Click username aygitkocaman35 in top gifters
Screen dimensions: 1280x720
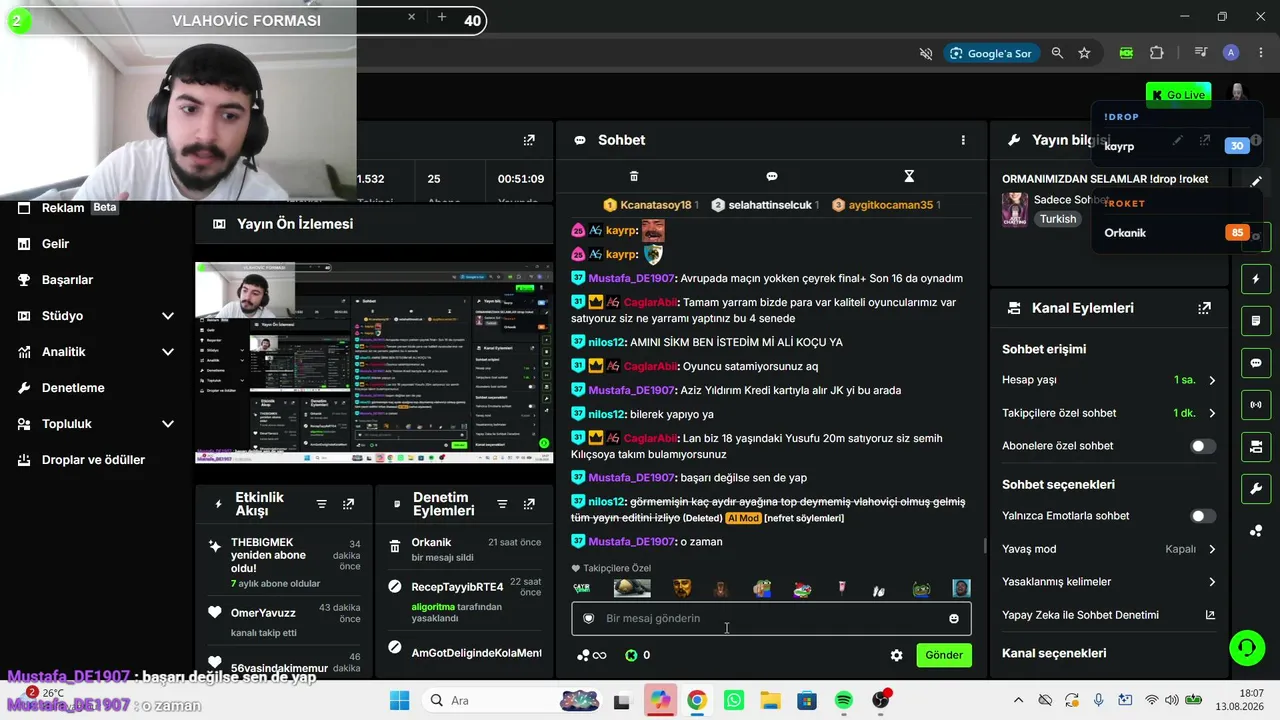click(x=890, y=205)
